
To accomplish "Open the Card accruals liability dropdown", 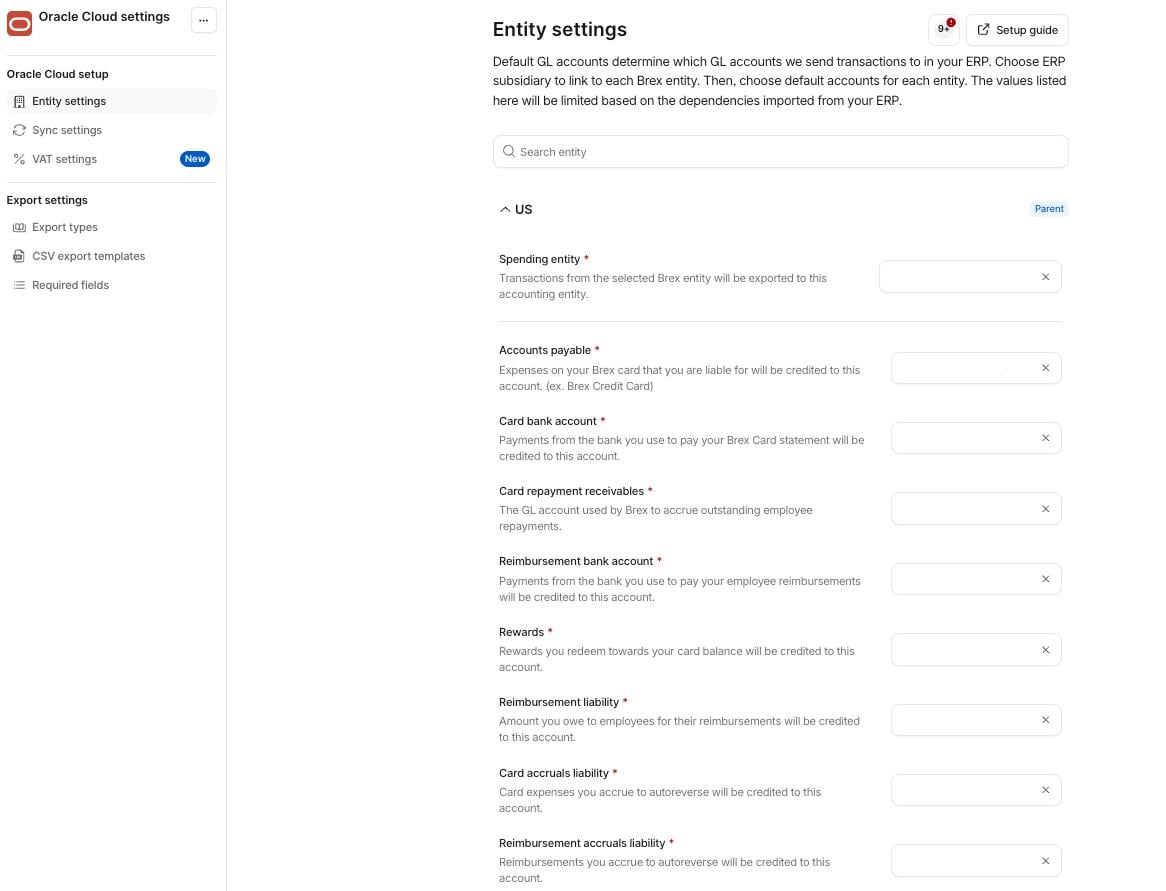I will 976,790.
